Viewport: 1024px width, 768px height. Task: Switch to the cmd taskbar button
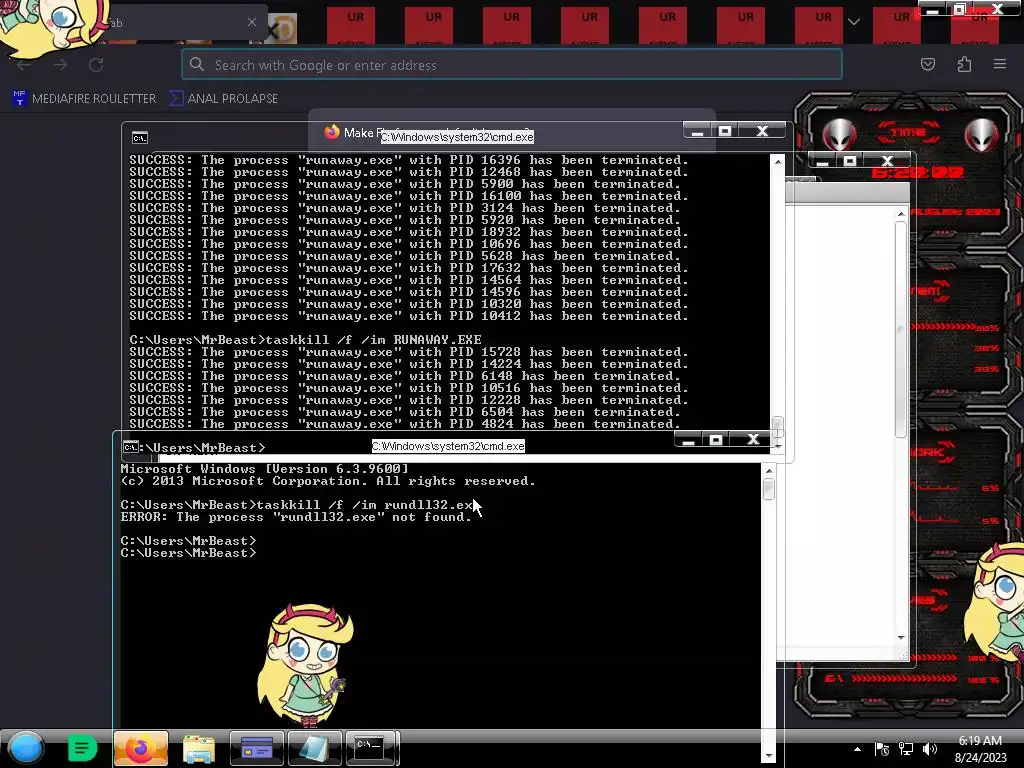370,748
